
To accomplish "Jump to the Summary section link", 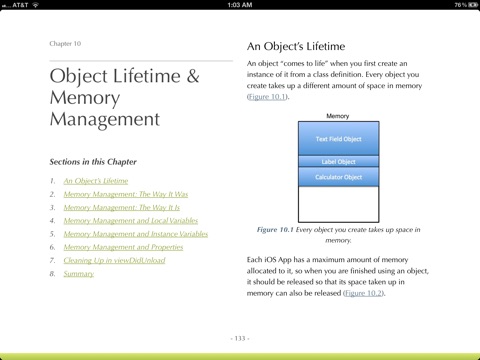I will click(x=79, y=274).
